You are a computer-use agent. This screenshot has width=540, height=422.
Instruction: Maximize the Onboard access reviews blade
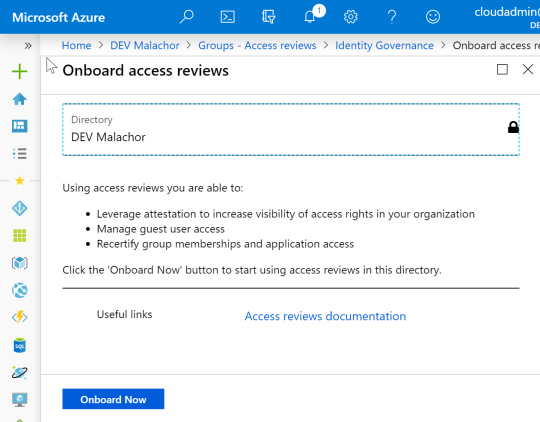[502, 69]
